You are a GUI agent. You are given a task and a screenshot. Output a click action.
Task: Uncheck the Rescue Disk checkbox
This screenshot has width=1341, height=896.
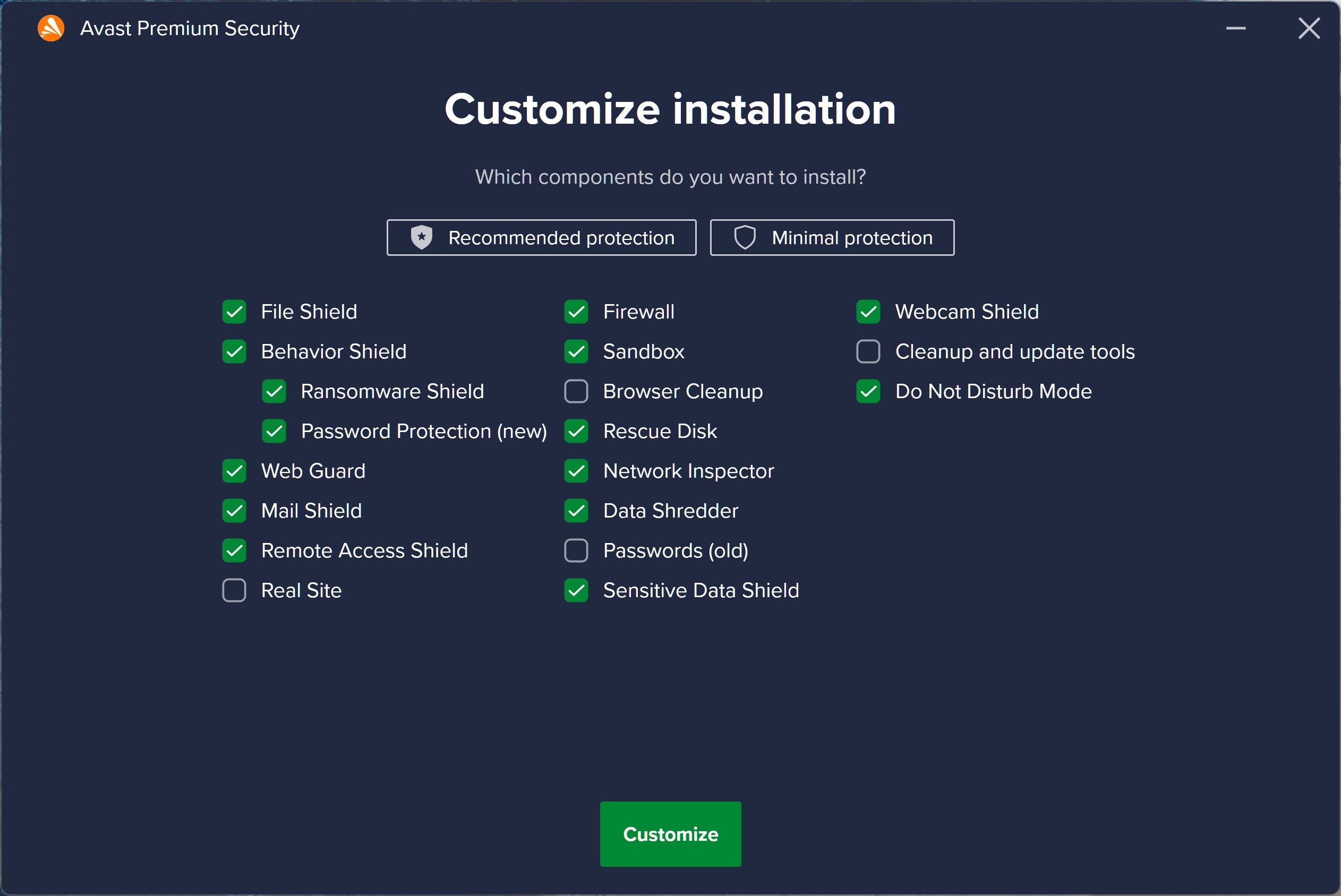[576, 431]
